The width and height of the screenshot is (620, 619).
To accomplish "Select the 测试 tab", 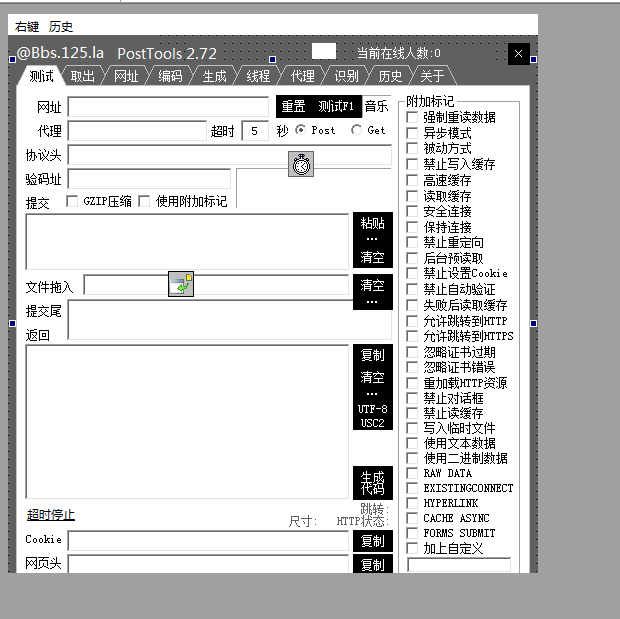I will (x=41, y=76).
